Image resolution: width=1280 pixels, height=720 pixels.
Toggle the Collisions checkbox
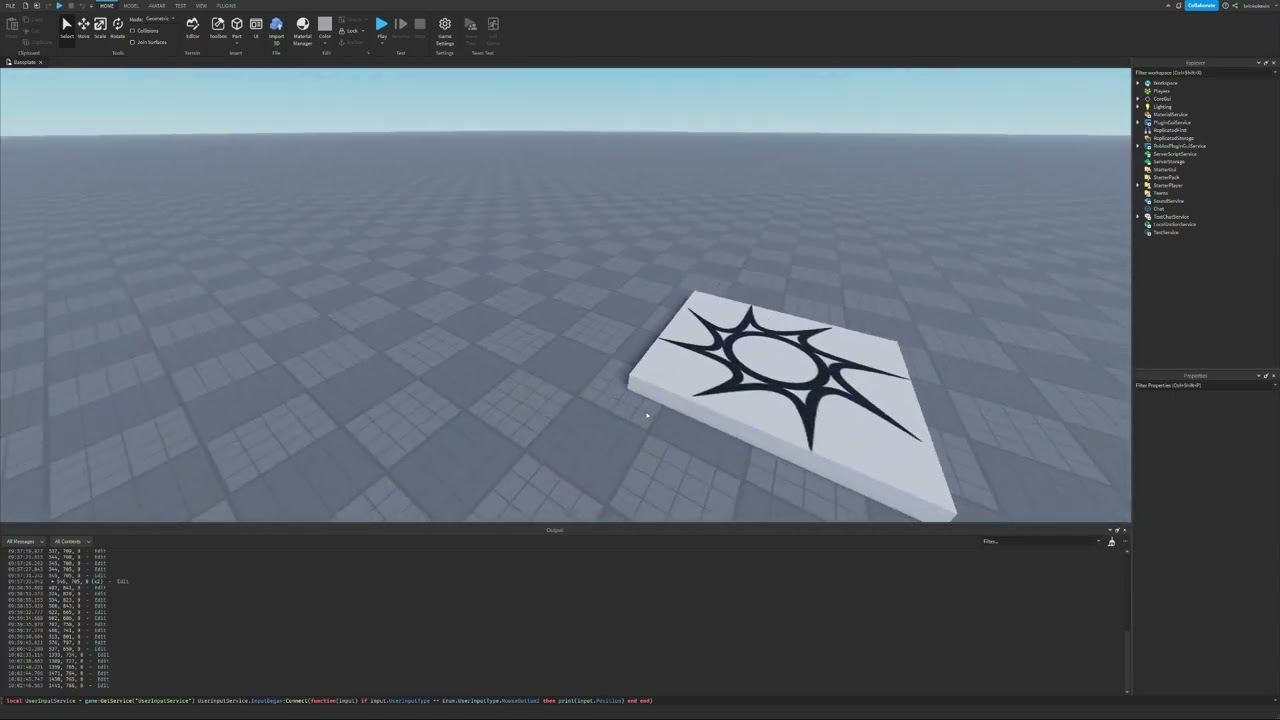pyautogui.click(x=132, y=31)
